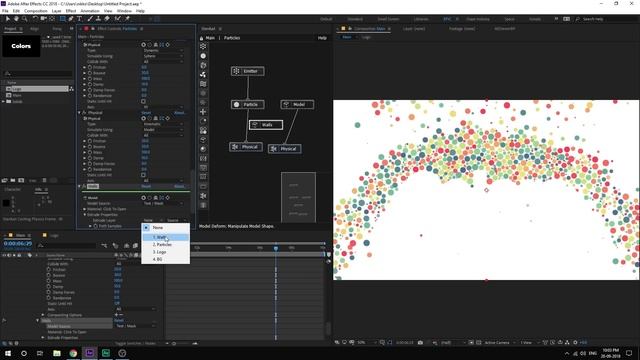The width and height of the screenshot is (640, 360).
Task: Open File Explorer from the taskbar
Action: tap(57, 353)
